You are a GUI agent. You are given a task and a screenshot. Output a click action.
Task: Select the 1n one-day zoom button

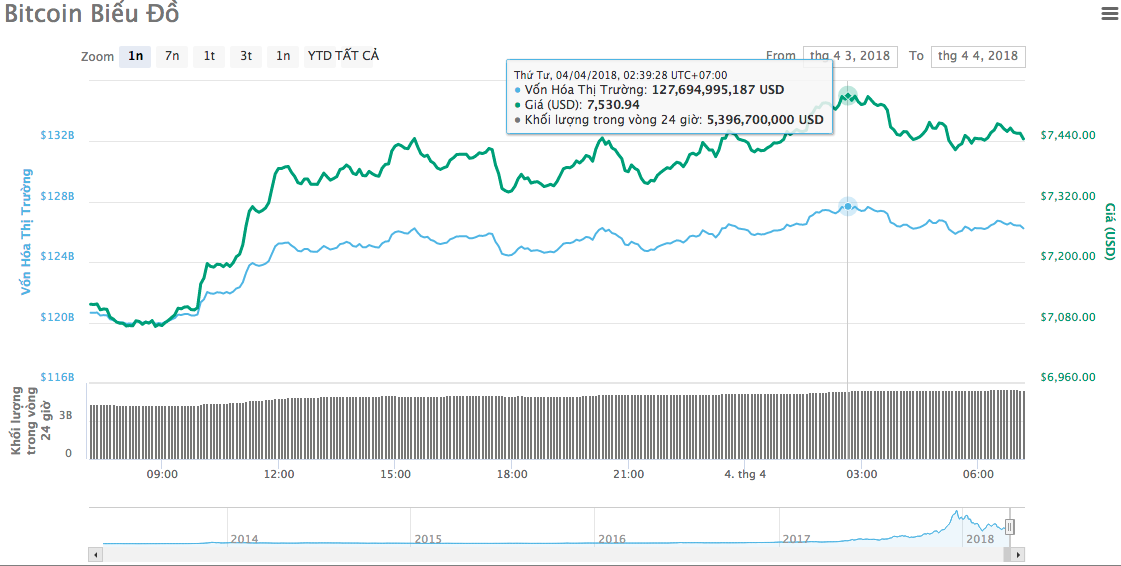135,56
